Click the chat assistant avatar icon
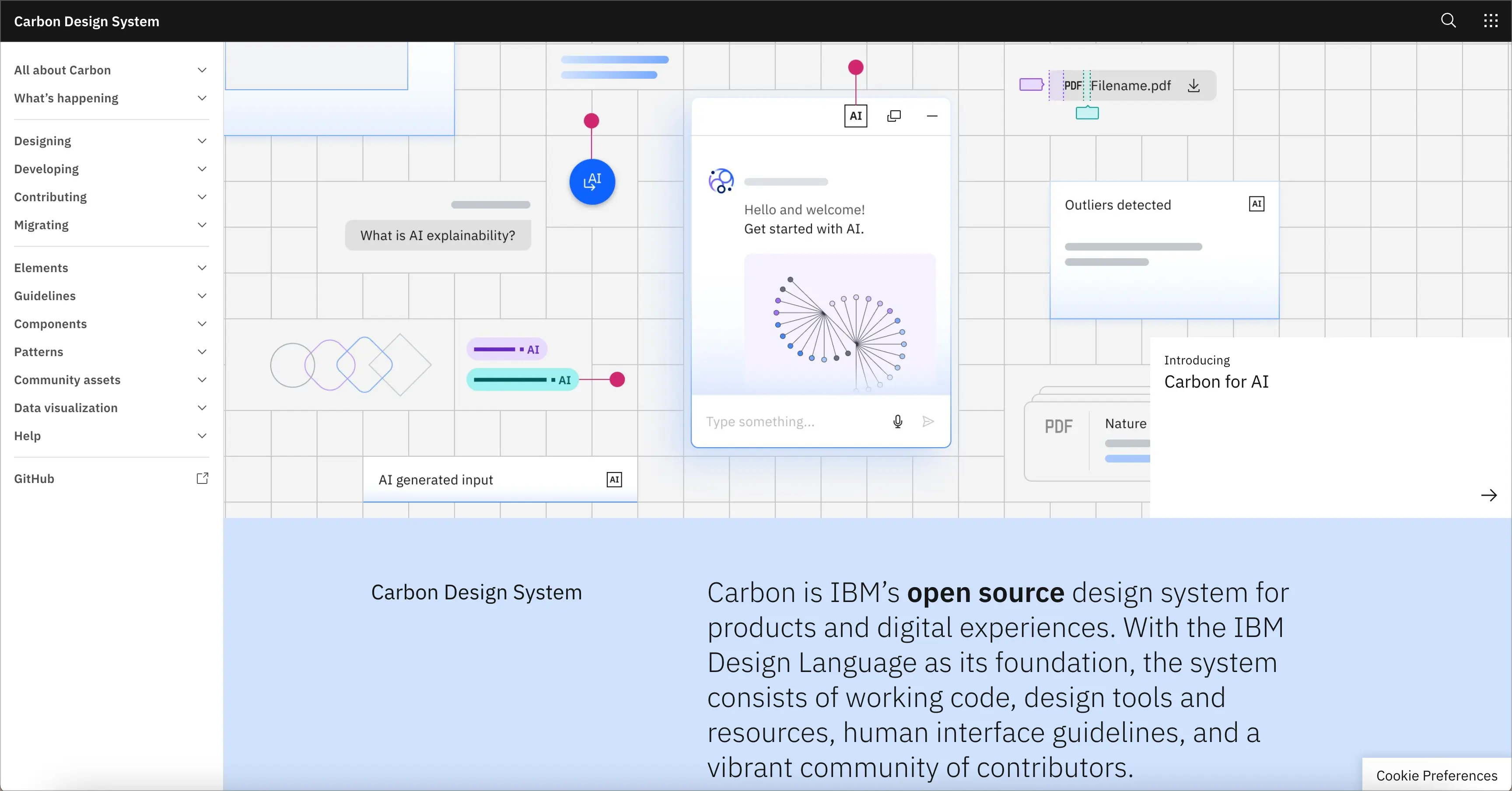Screen dimensions: 1512x791 pos(721,181)
